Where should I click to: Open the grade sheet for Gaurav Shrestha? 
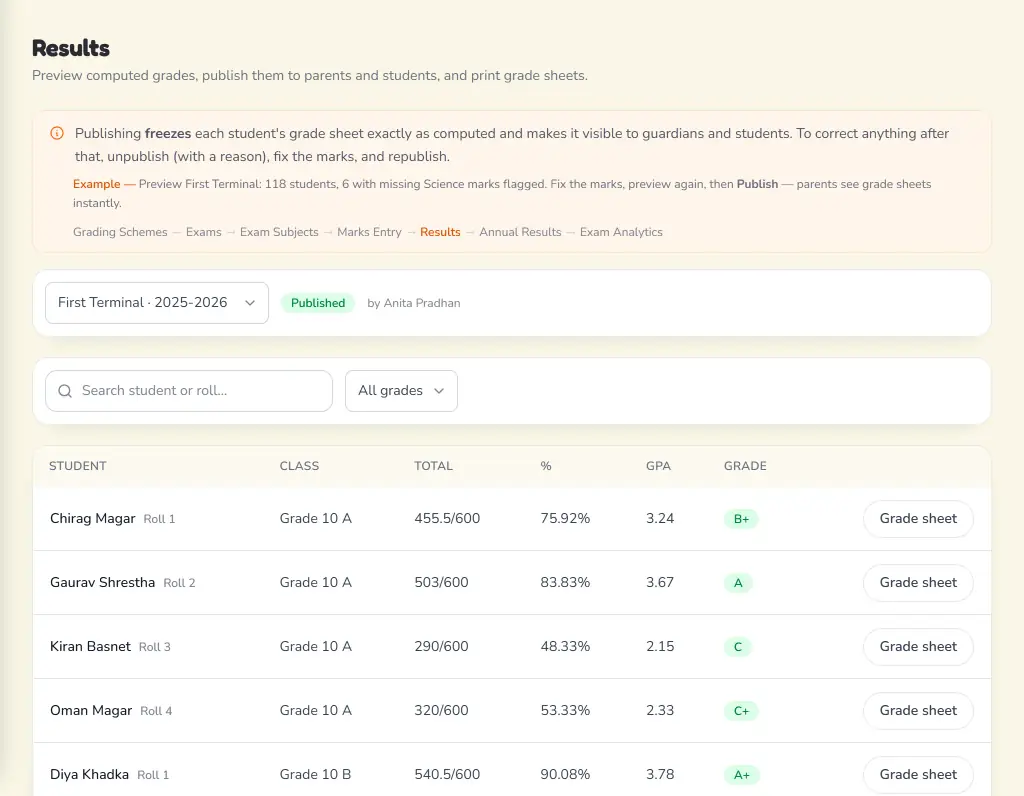click(x=918, y=582)
